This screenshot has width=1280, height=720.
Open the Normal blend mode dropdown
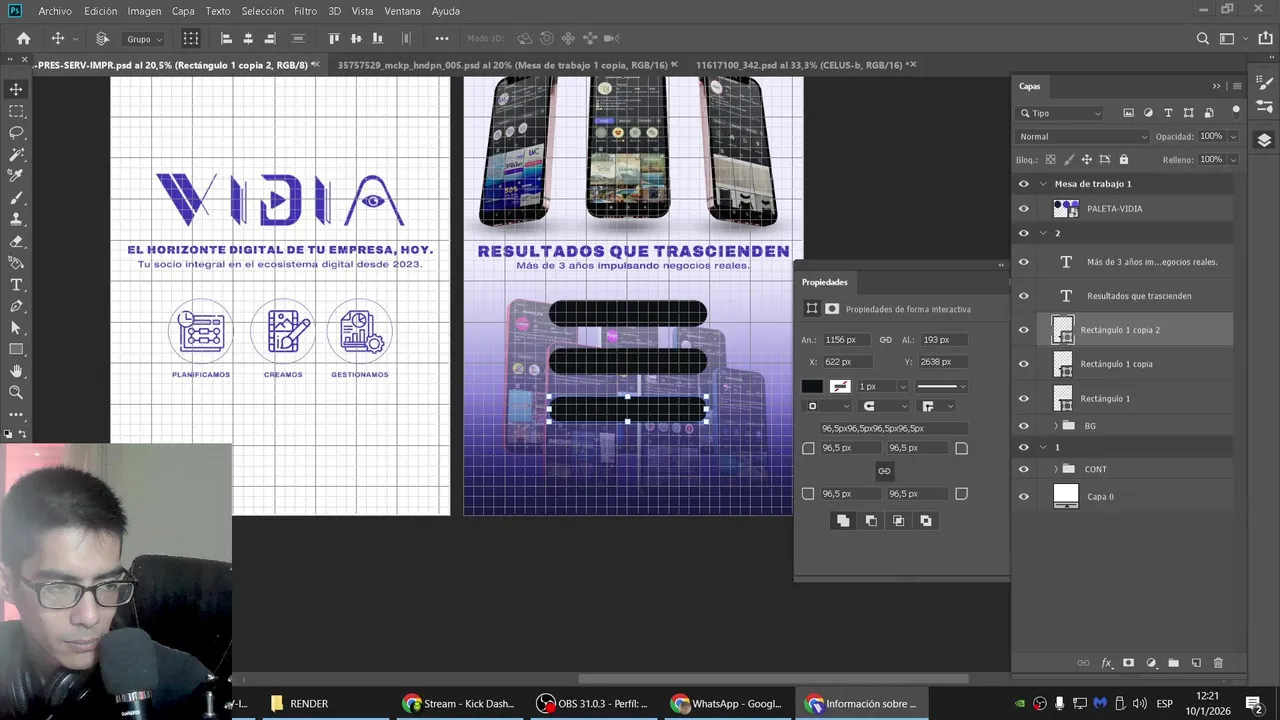click(x=1084, y=136)
